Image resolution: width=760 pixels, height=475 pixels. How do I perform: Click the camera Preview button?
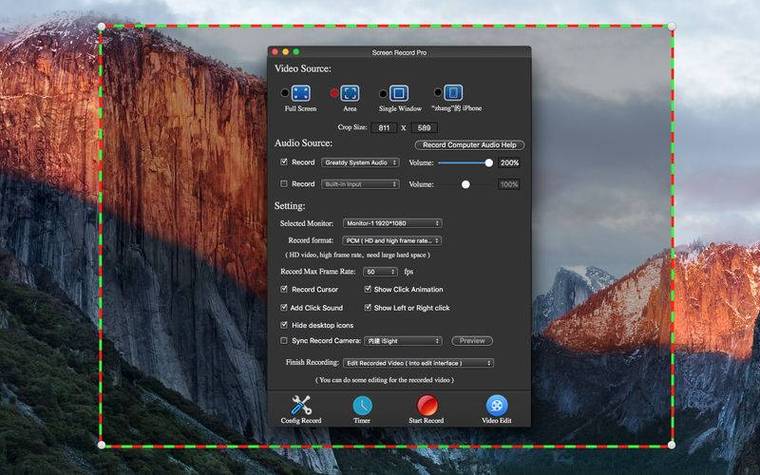472,341
